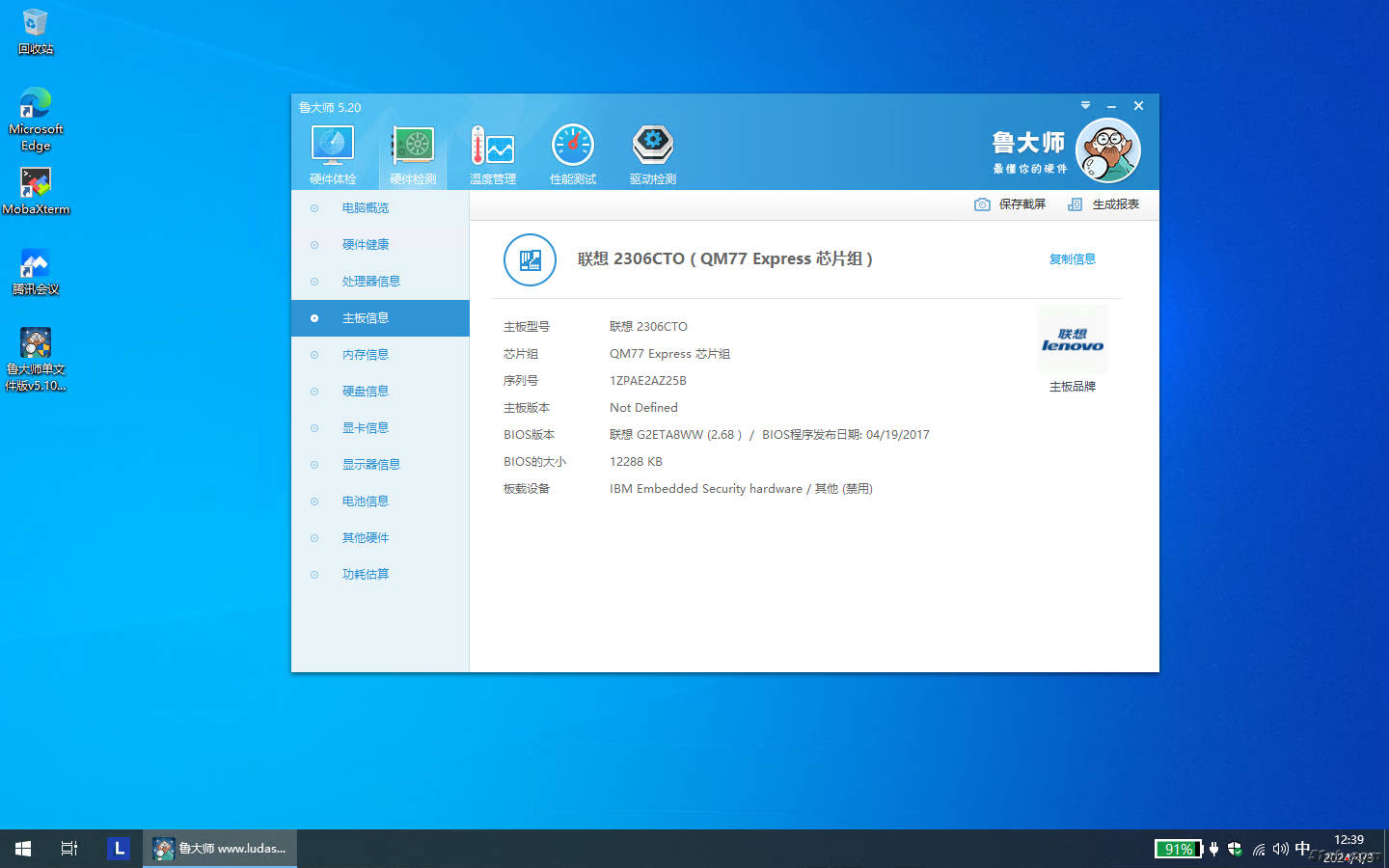The image size is (1389, 868).
Task: Open the 性能测试 performance test icon
Action: click(573, 147)
